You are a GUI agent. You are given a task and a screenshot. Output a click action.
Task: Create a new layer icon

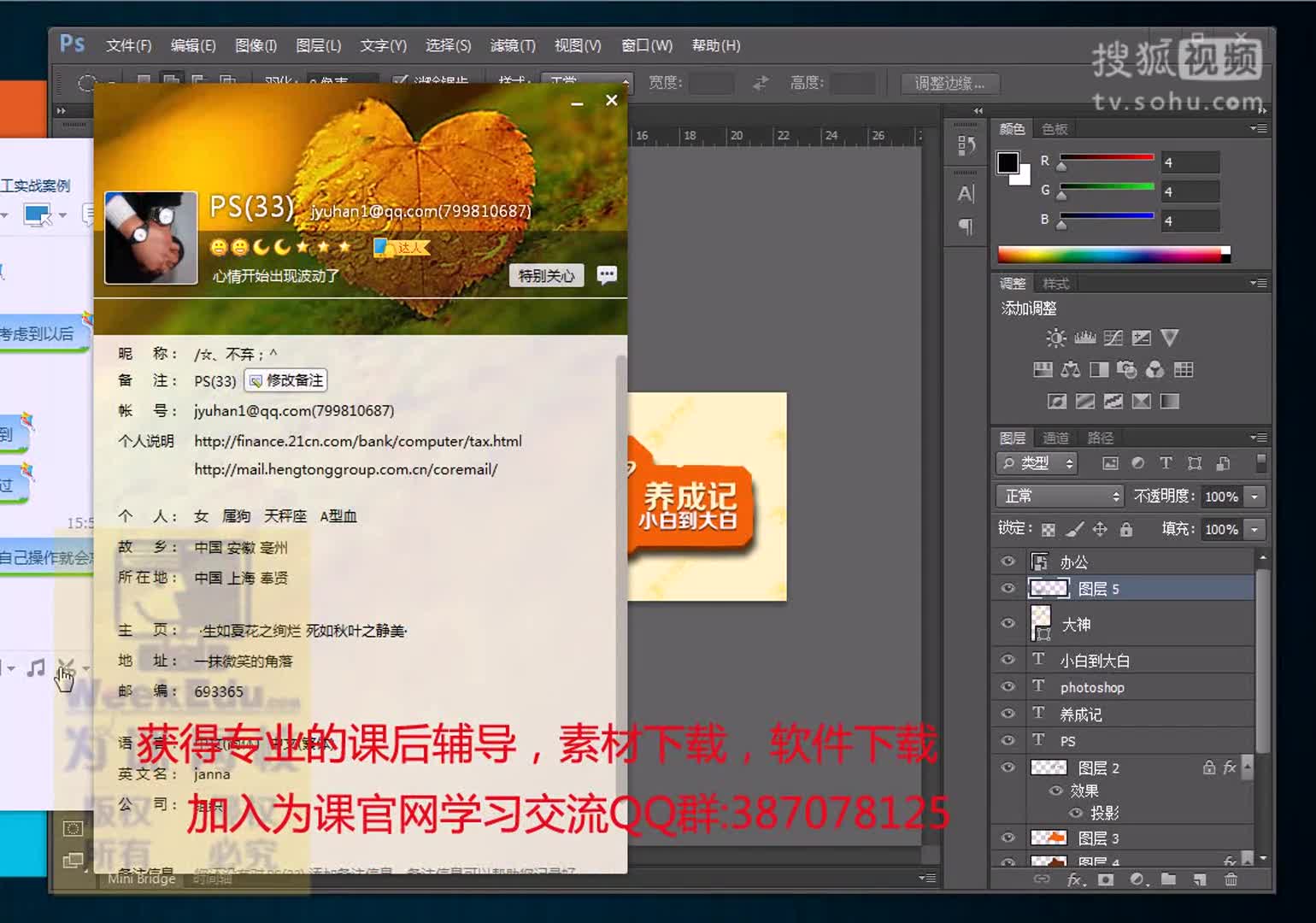pyautogui.click(x=1200, y=879)
